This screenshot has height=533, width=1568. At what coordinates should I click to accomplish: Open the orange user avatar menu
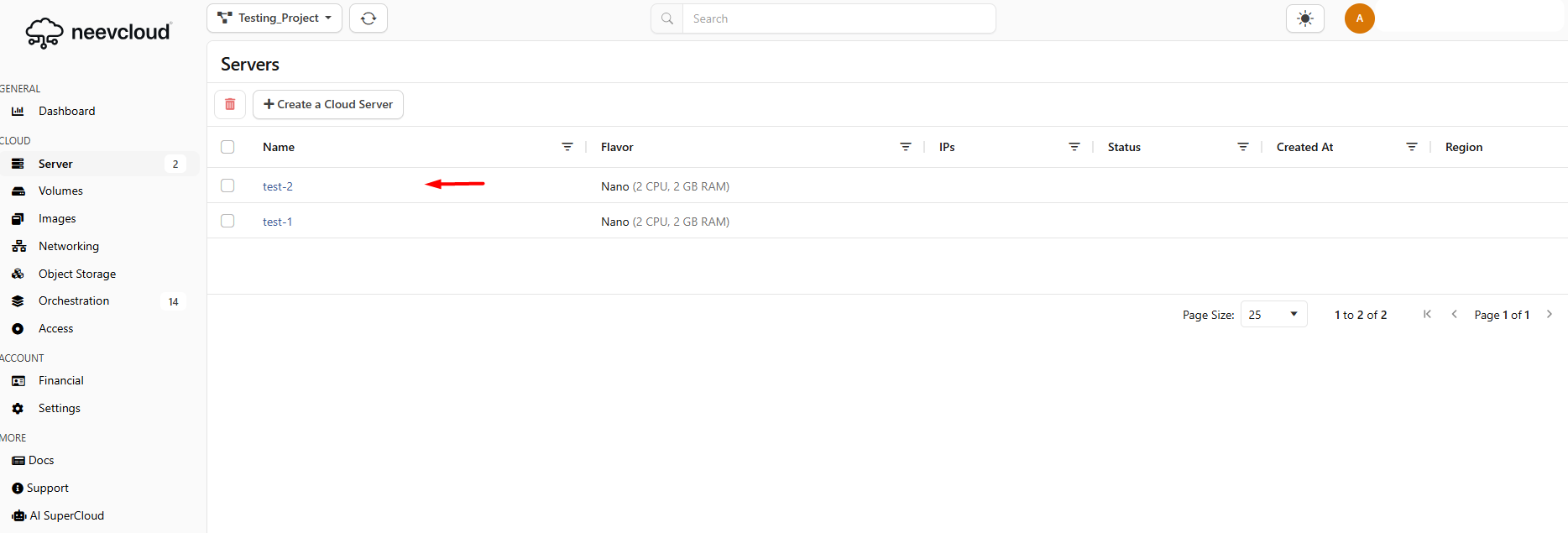(1359, 18)
